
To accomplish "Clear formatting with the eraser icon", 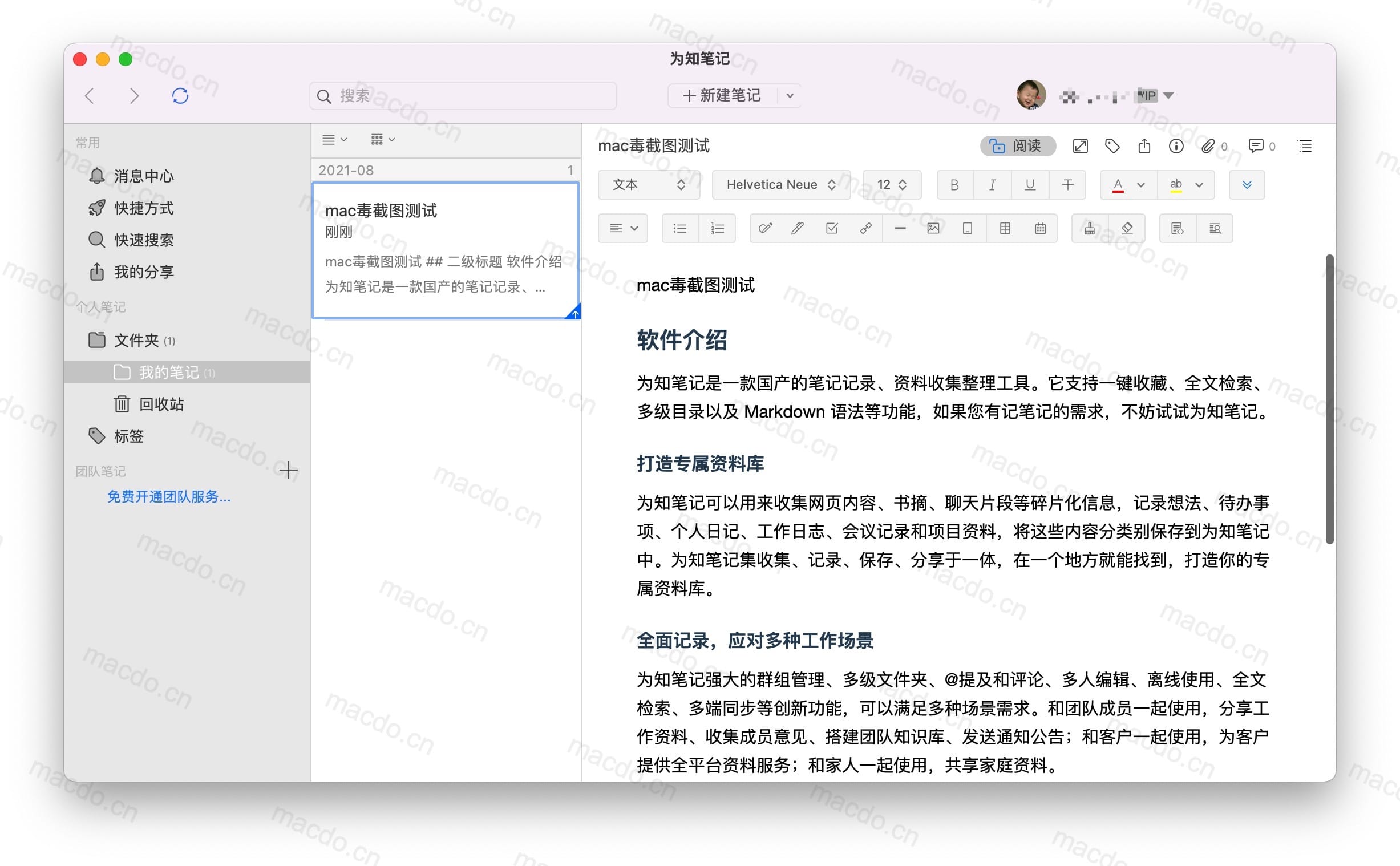I will (1127, 229).
